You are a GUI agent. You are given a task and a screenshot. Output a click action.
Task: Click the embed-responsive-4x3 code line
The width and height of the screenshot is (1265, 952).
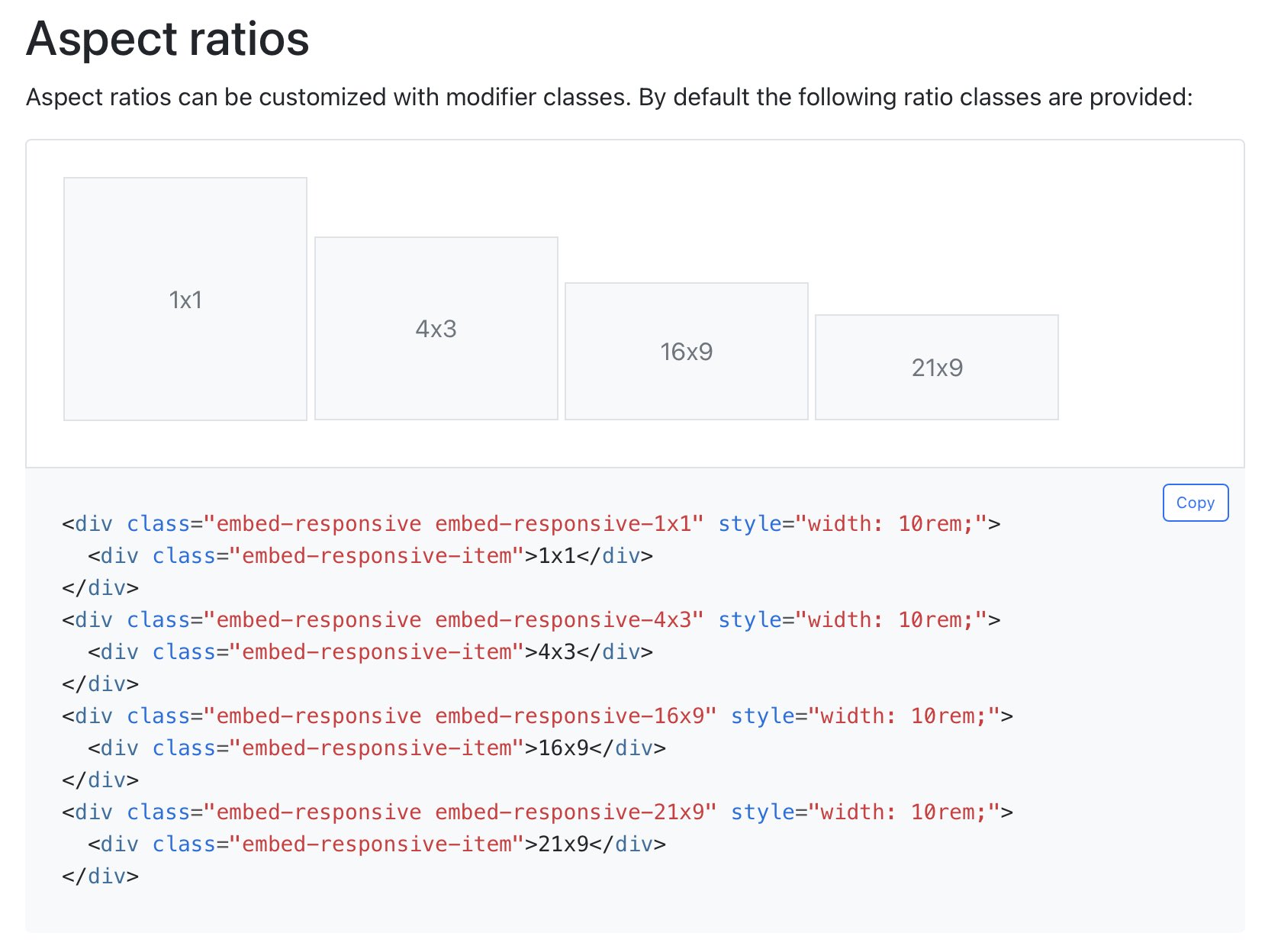point(531,620)
